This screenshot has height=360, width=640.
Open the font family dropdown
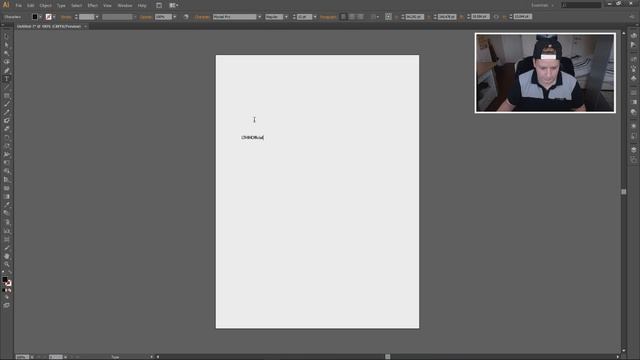tap(260, 17)
